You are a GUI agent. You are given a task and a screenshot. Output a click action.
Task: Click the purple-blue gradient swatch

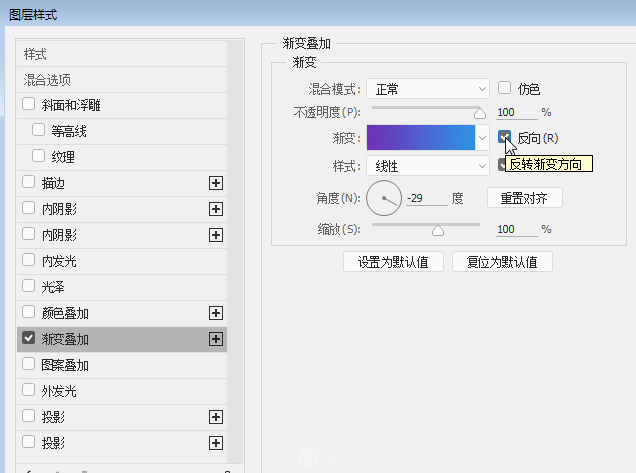[x=420, y=138]
